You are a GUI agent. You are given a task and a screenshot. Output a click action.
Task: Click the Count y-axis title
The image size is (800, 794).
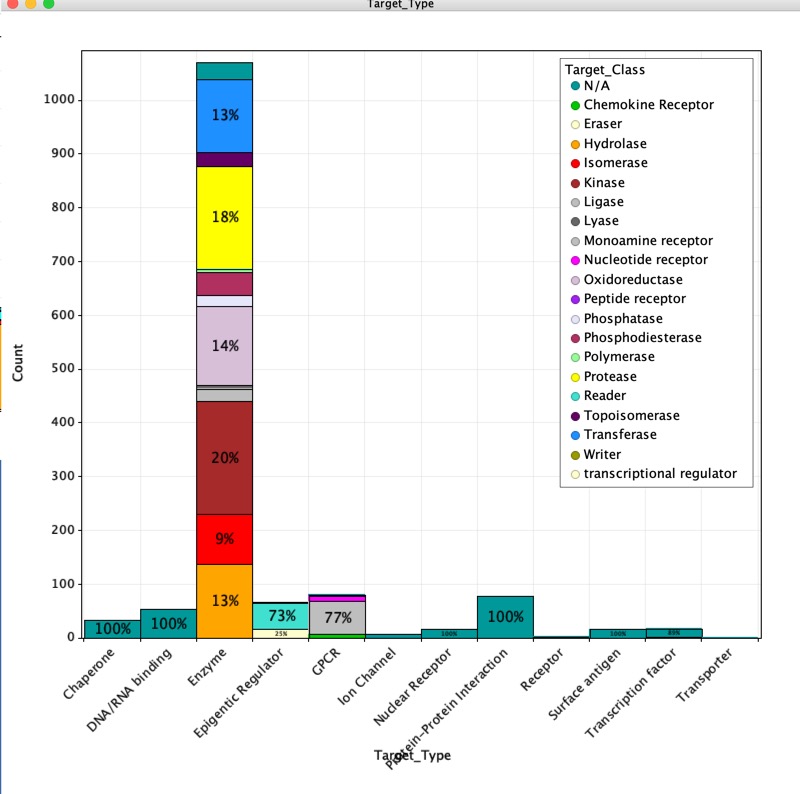pos(18,363)
